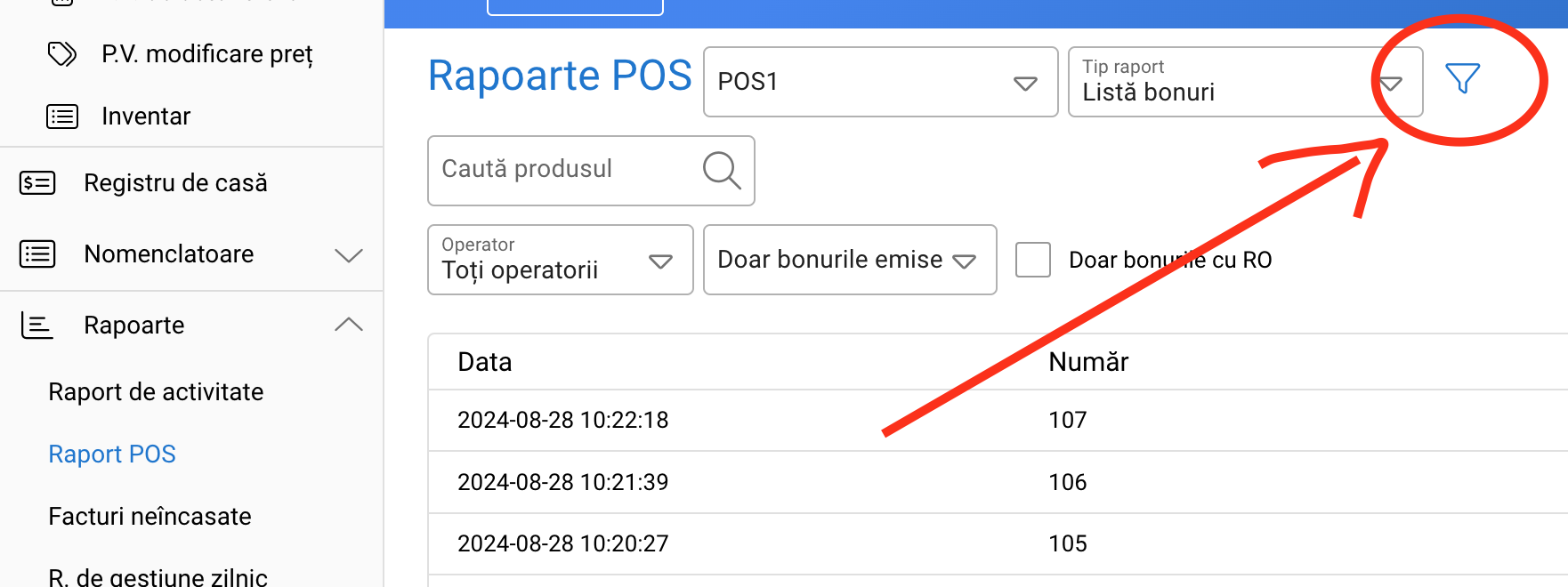This screenshot has height=587, width=1568.
Task: Enable the Doar bonurile cu RO checkbox
Action: (1033, 260)
